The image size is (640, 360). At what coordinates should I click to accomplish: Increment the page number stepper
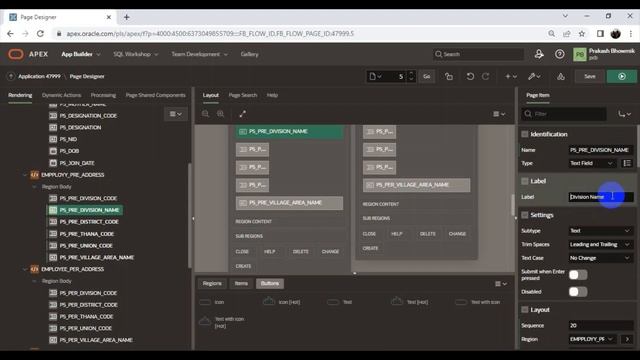click(x=411, y=73)
